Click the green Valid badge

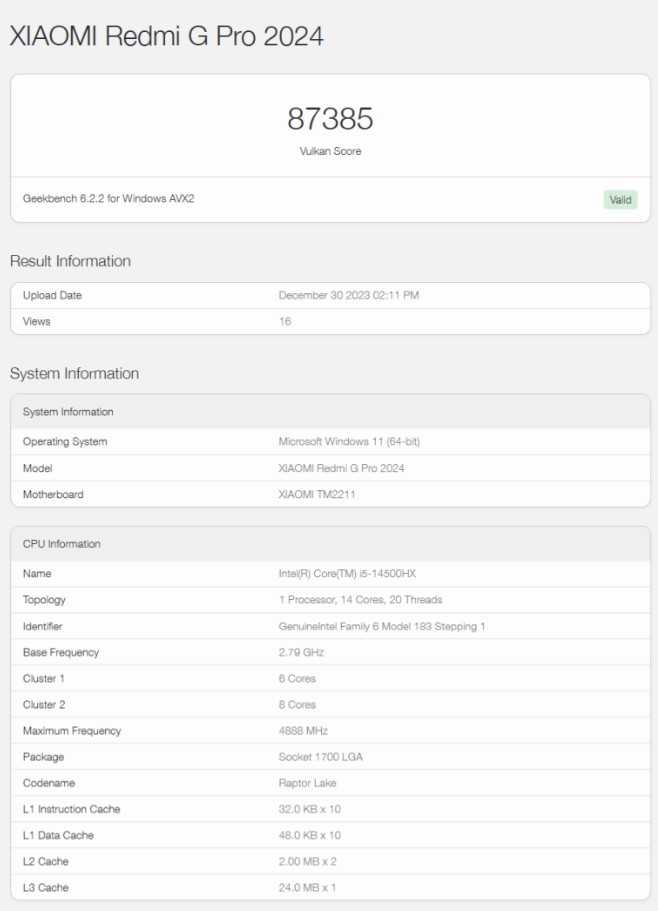tap(620, 199)
